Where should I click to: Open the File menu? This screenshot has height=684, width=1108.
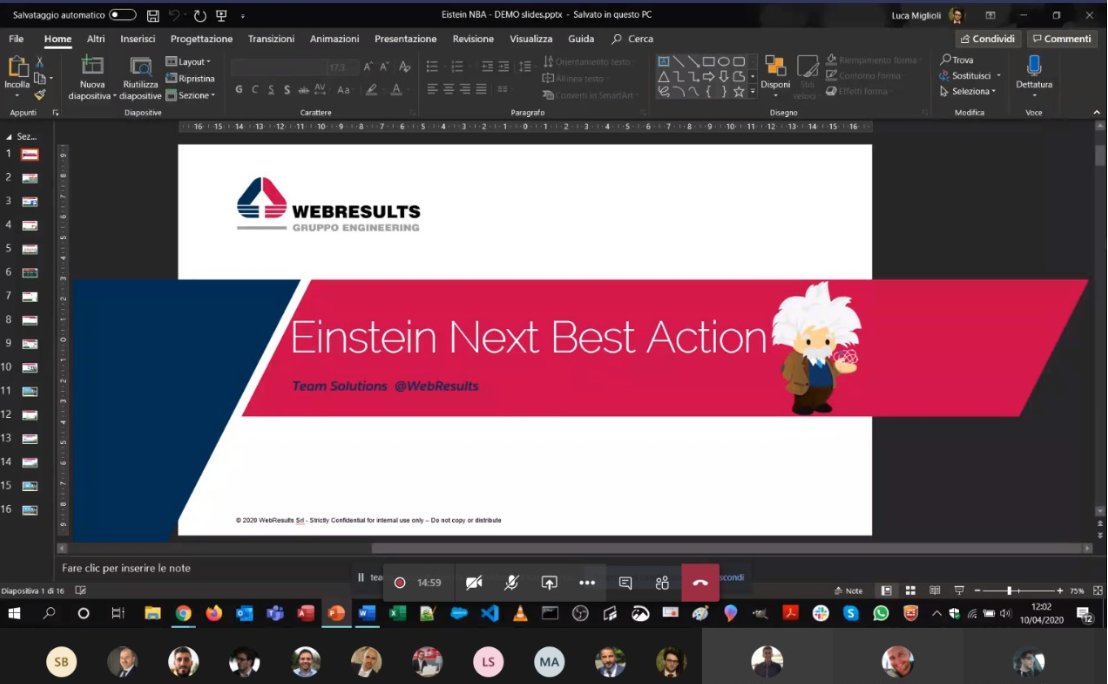pos(16,39)
